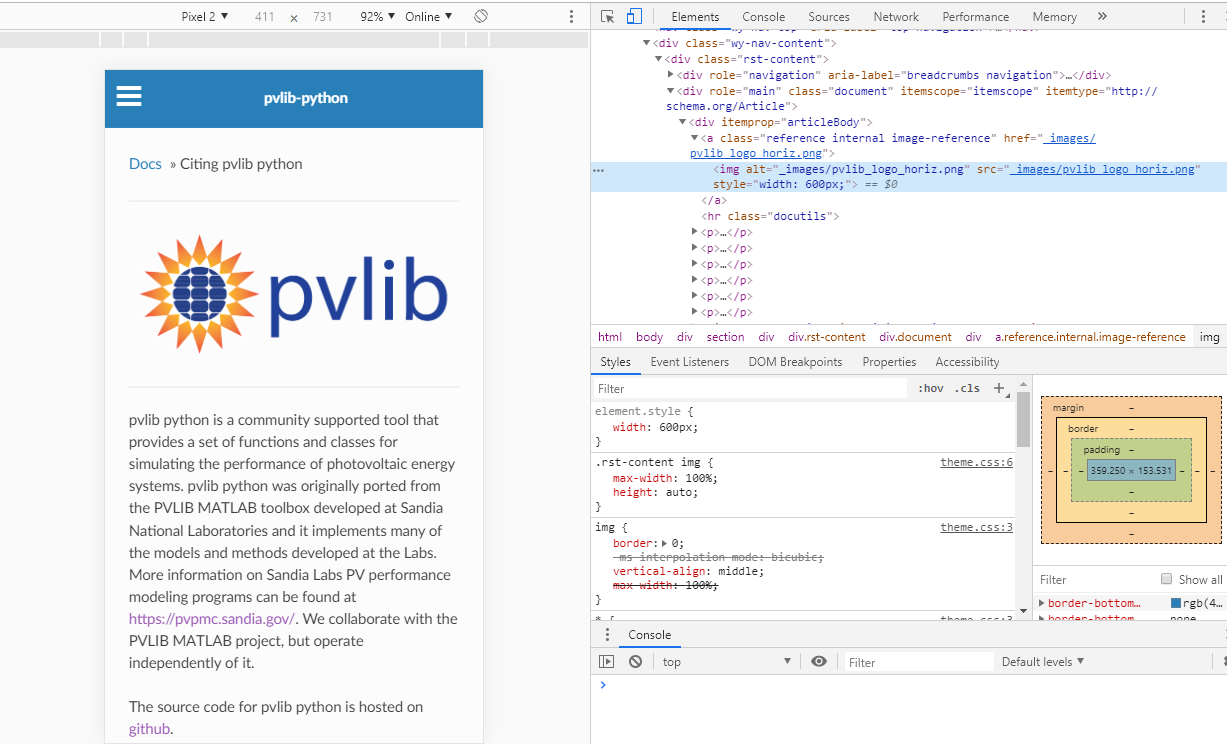Switch to the Network tab
Viewport: 1227px width, 744px height.
pos(896,16)
